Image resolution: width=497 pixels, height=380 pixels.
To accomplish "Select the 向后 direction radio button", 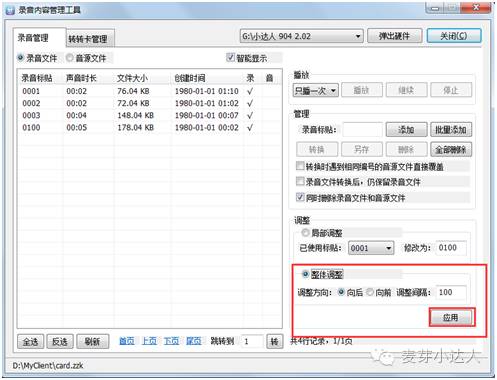I will coord(341,292).
